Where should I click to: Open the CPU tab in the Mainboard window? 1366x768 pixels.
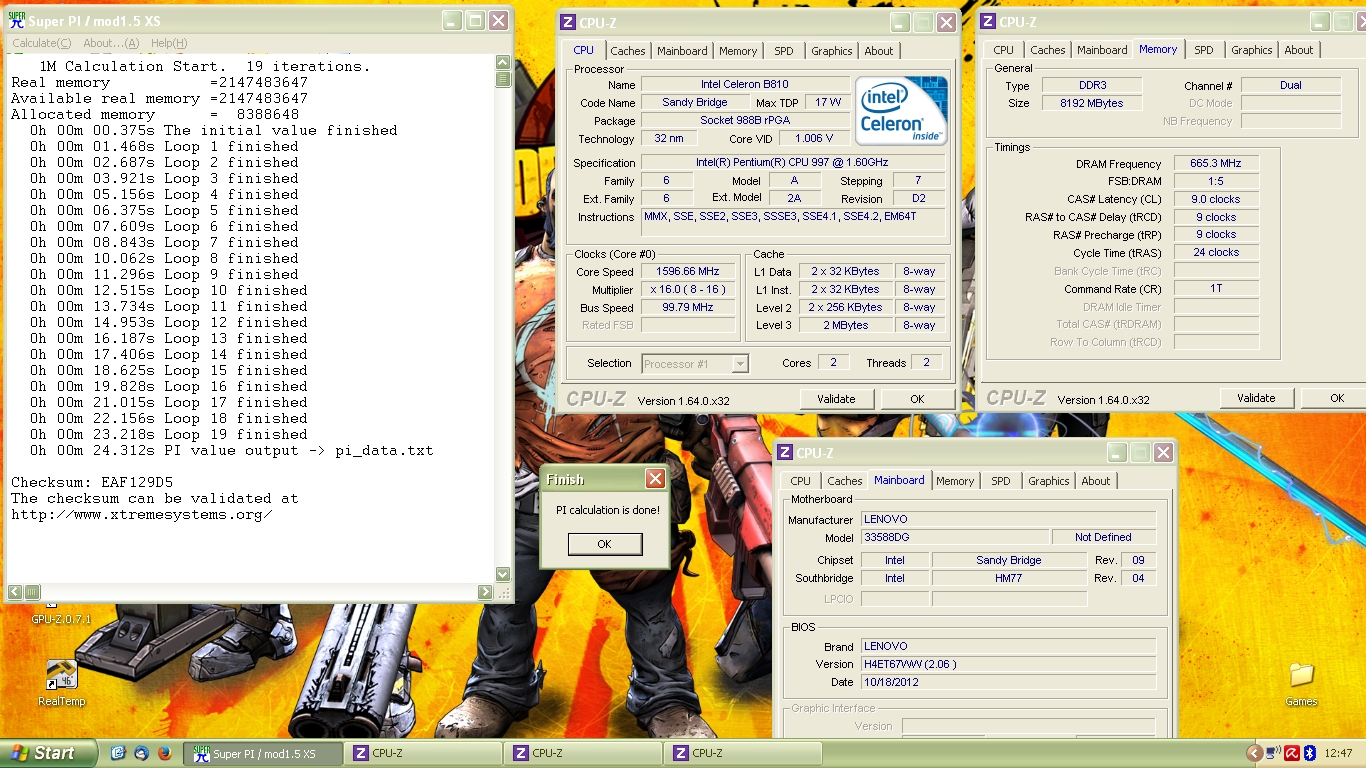click(801, 481)
